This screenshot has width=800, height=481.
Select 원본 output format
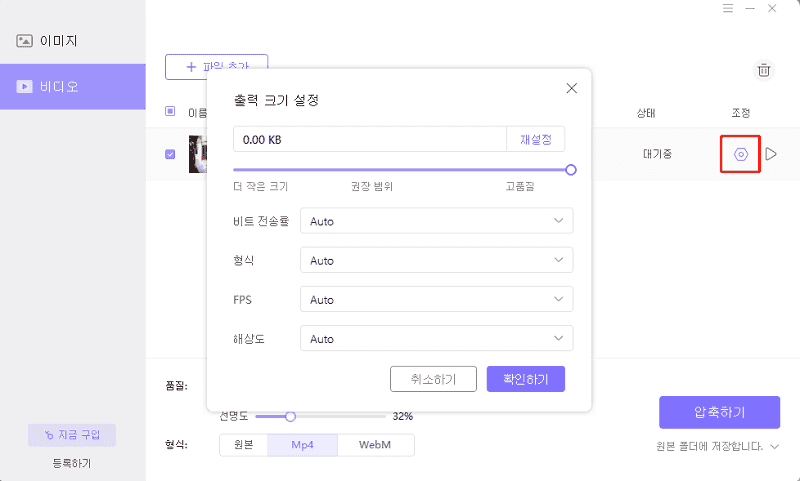(244, 445)
